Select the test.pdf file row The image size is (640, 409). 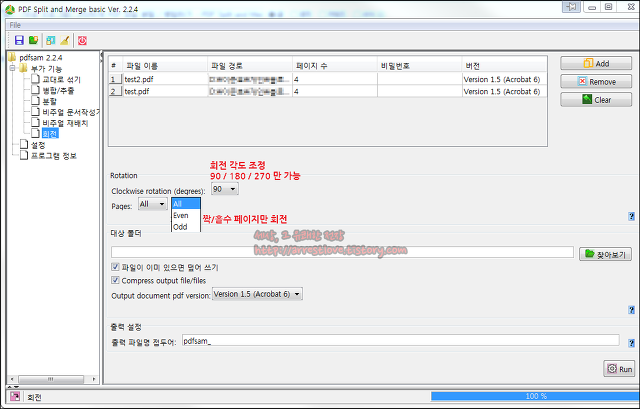tap(328, 91)
